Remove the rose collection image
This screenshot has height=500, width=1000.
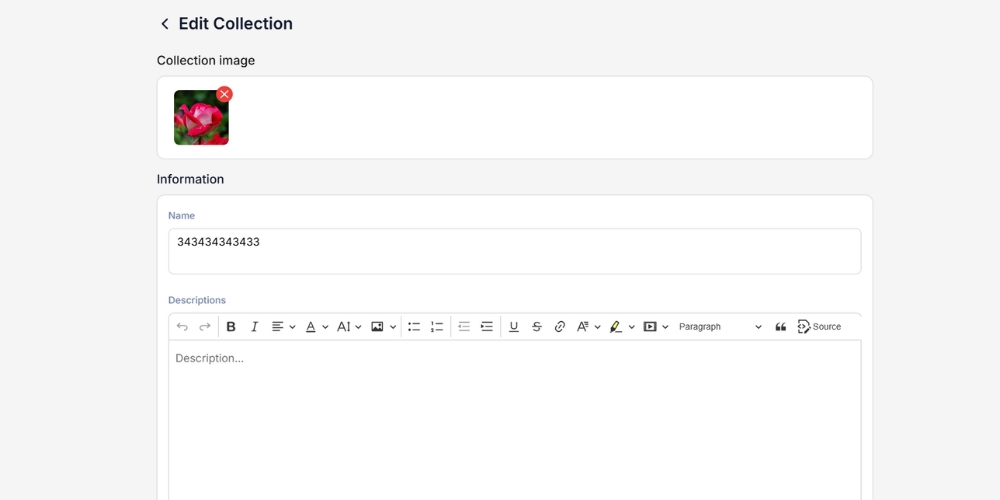click(x=224, y=94)
